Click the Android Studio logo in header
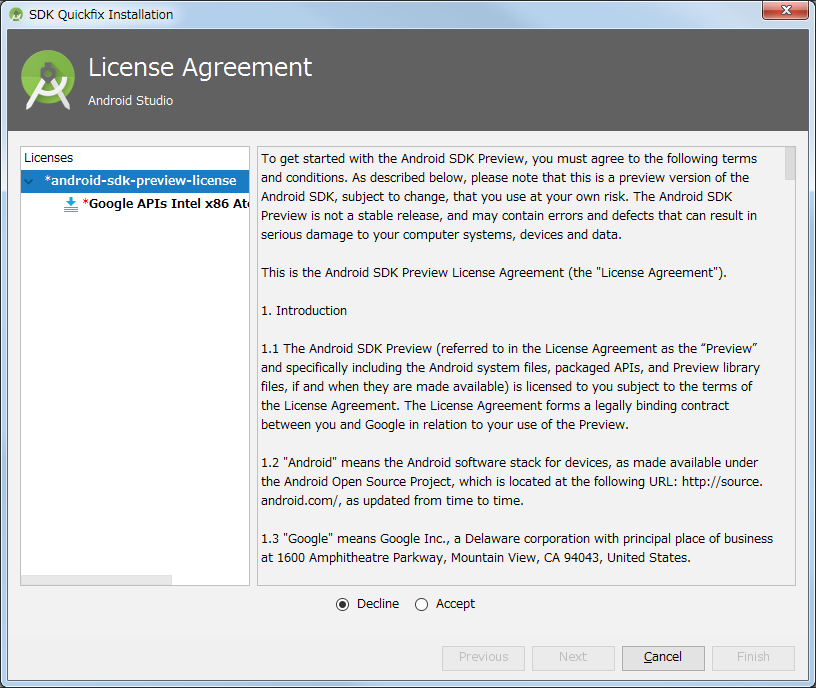The width and height of the screenshot is (816, 688). 48,80
